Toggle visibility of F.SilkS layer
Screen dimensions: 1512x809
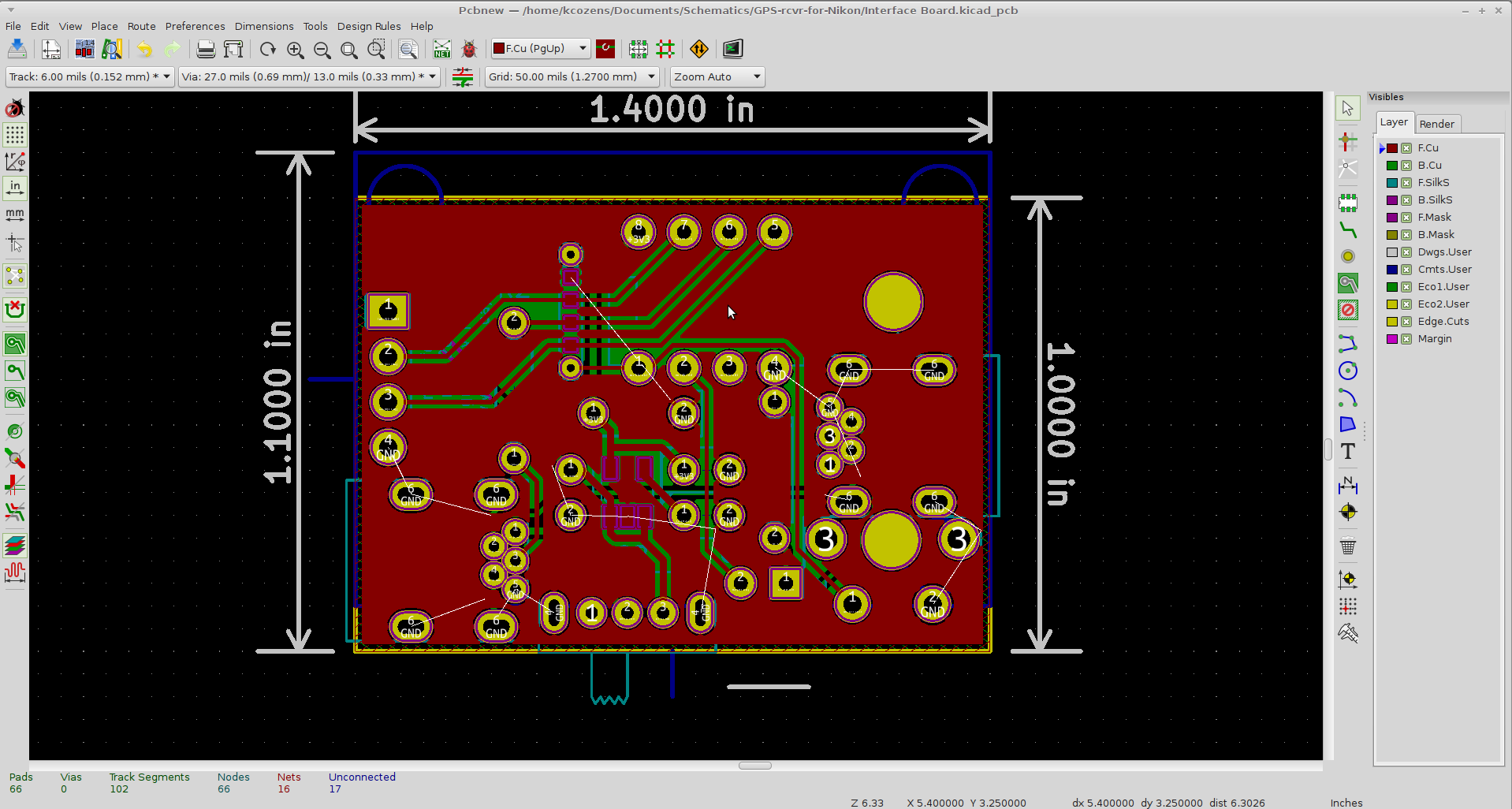click(1406, 183)
